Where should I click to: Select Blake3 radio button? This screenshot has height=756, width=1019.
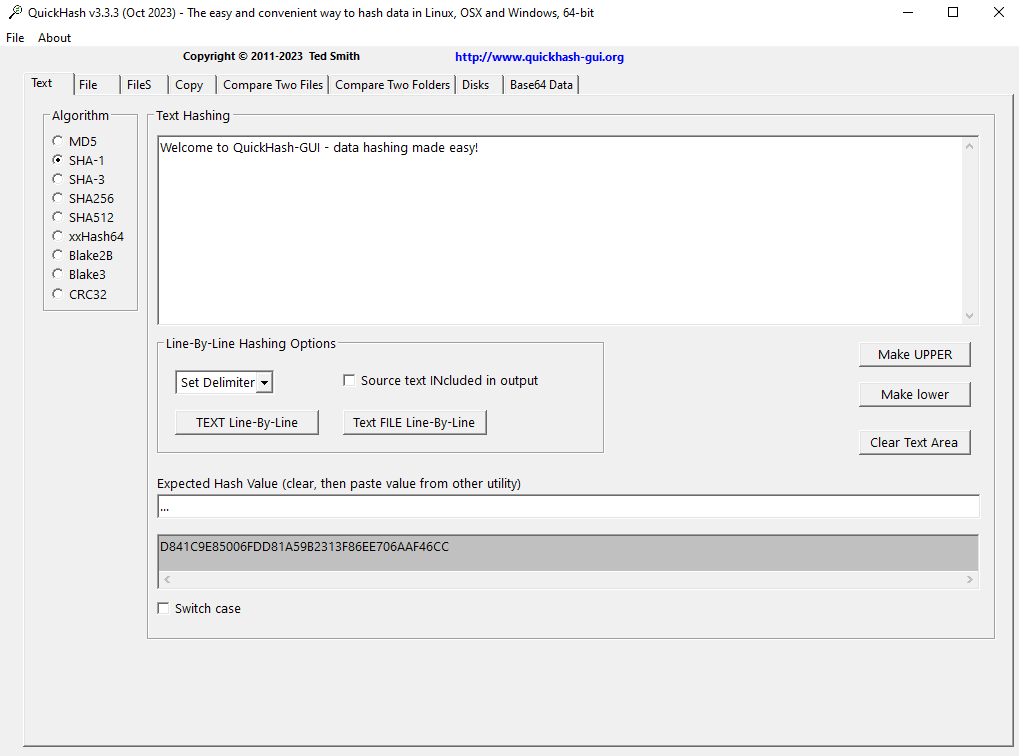[58, 274]
